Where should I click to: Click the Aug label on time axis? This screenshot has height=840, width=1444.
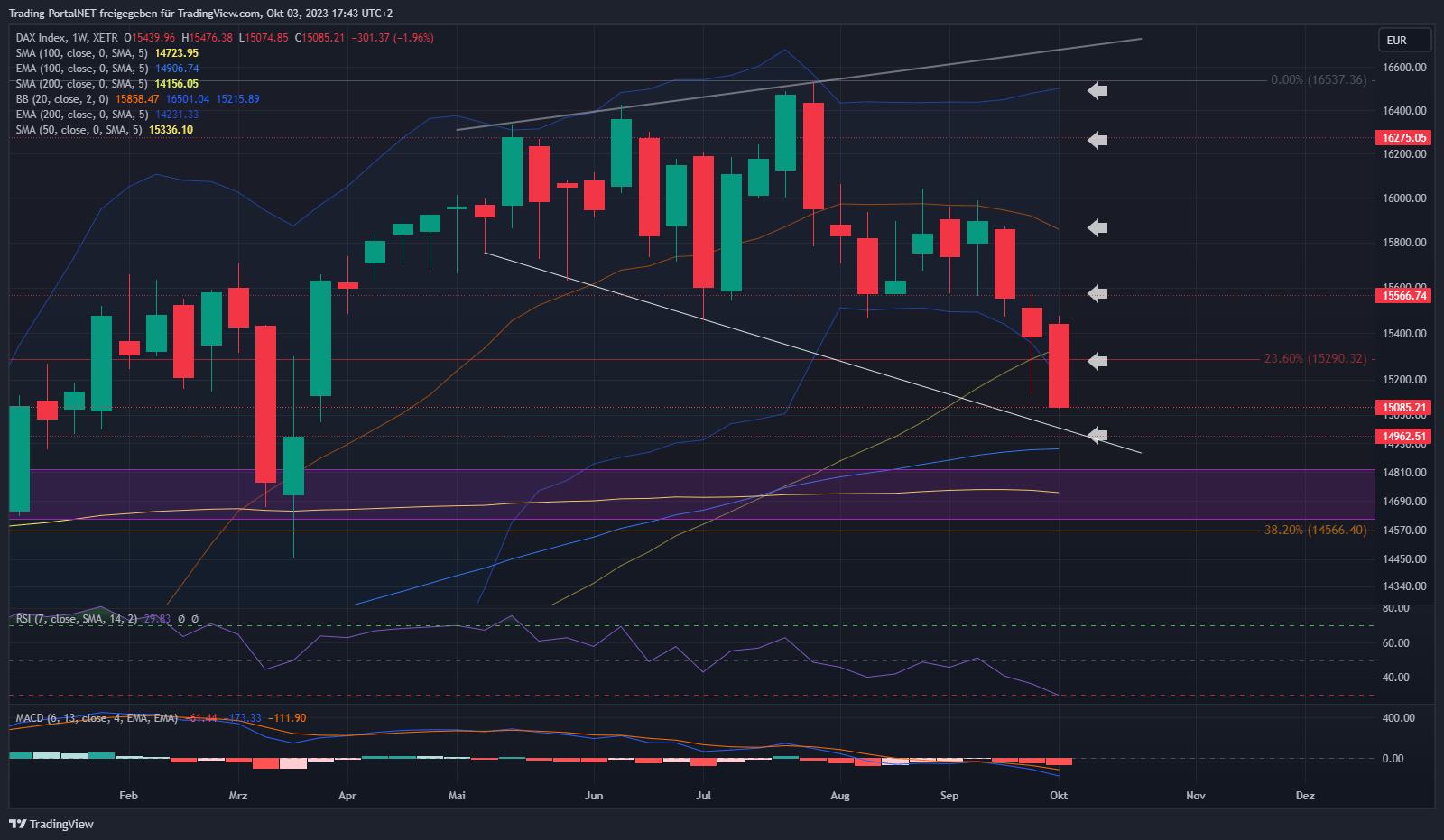(x=840, y=796)
